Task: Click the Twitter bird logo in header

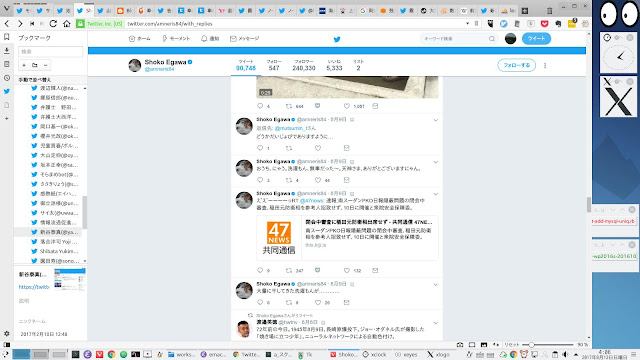Action: click(x=337, y=39)
